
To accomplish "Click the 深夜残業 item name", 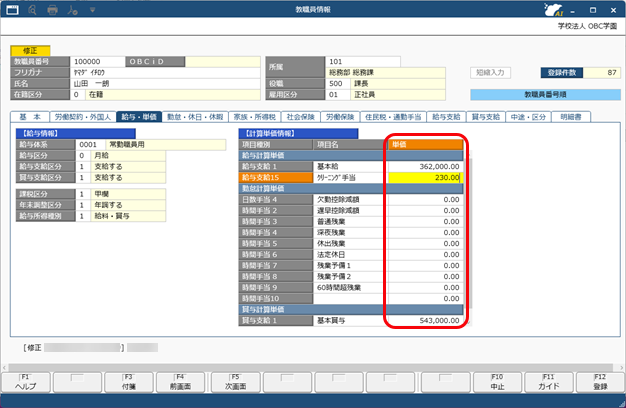I will tap(331, 232).
